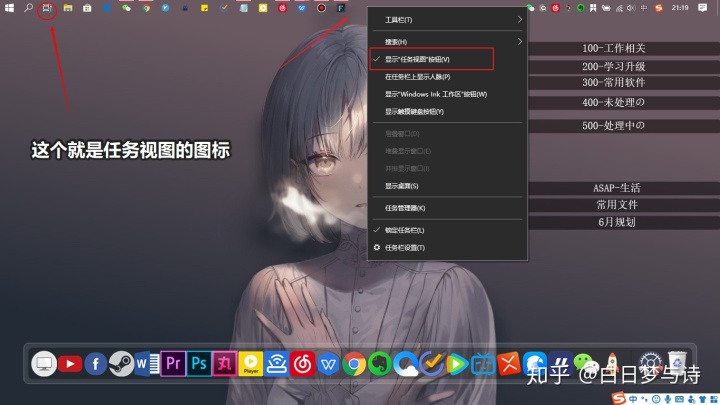Click the 21:19 system clock
Image resolution: width=720 pixels, height=405 pixels.
tap(680, 8)
